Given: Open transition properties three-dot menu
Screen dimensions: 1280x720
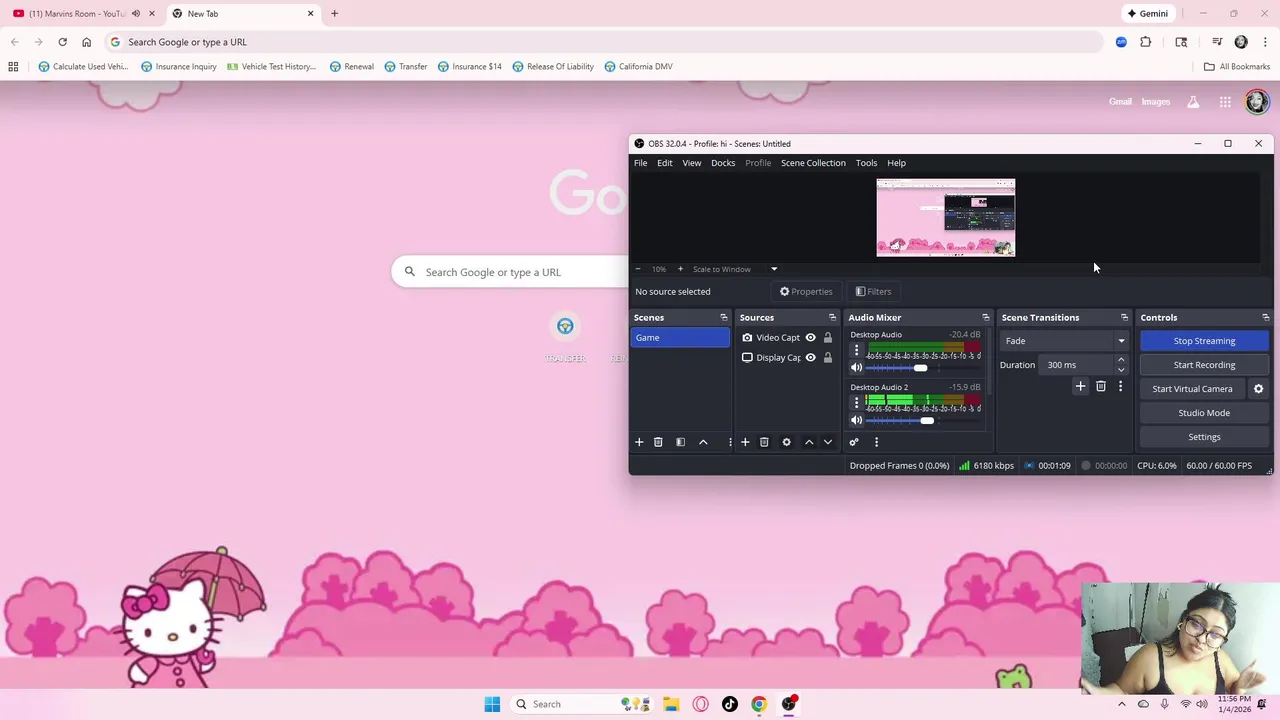Looking at the screenshot, I should pos(1120,386).
